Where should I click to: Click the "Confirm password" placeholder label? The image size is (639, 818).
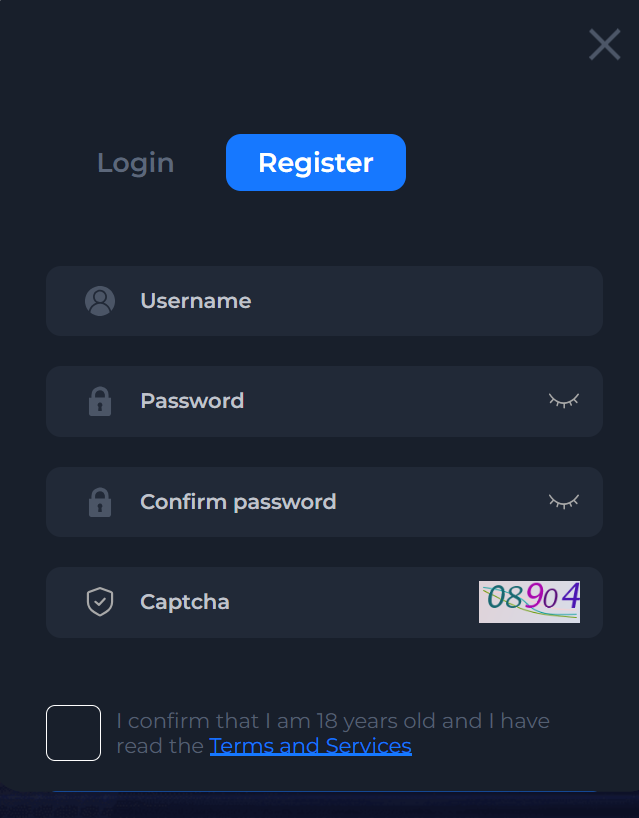238,502
